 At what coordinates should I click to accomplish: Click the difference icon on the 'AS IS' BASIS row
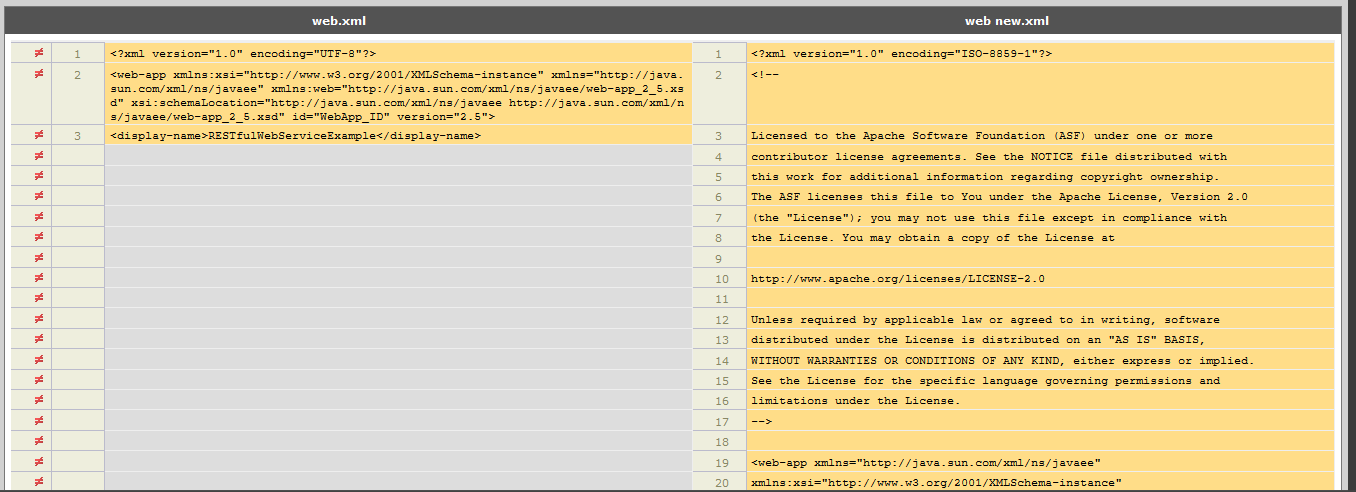click(x=39, y=339)
